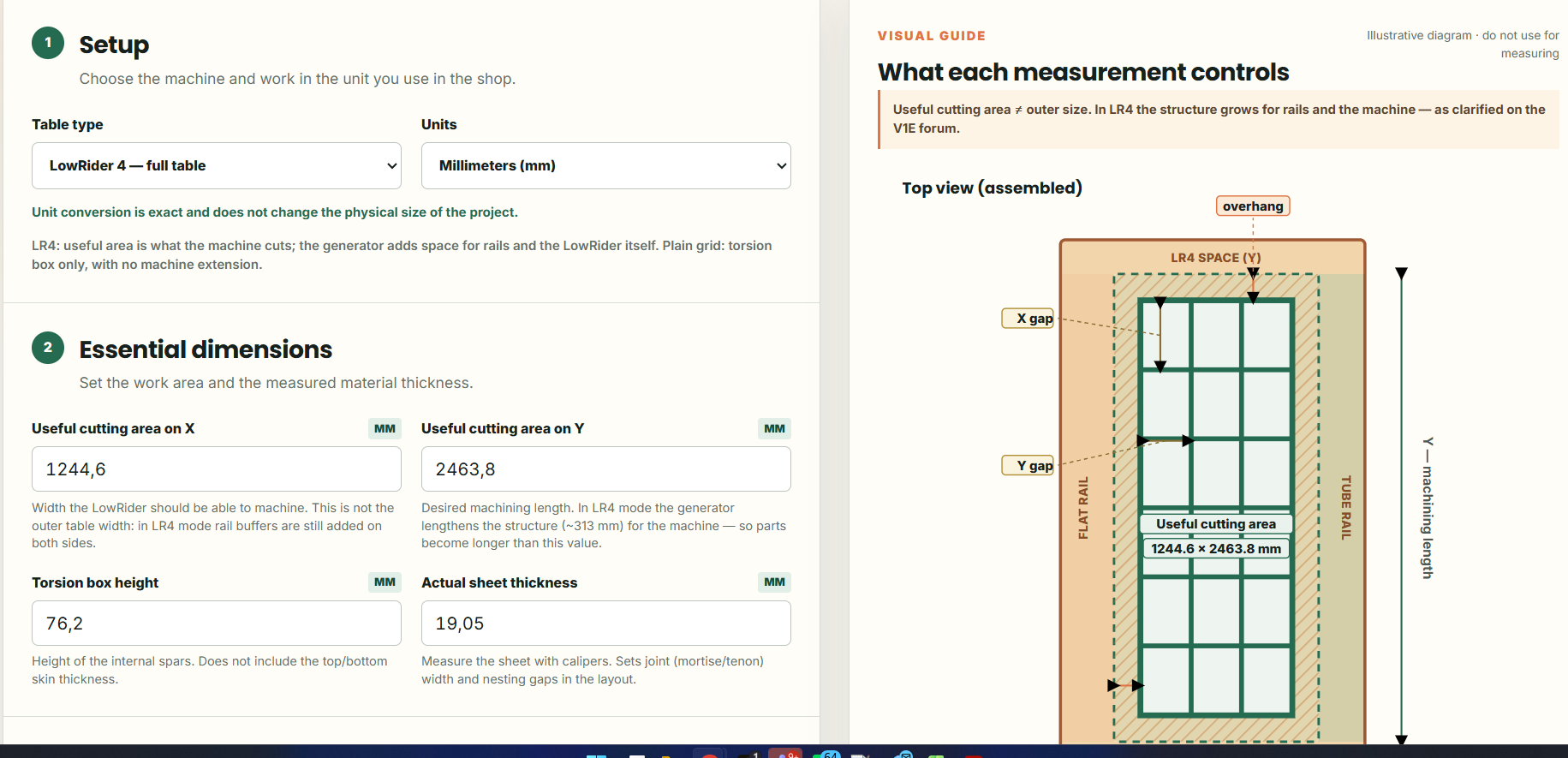1568x758 pixels.
Task: Click the "Measure the sheet with calipers" help text
Action: [593, 671]
